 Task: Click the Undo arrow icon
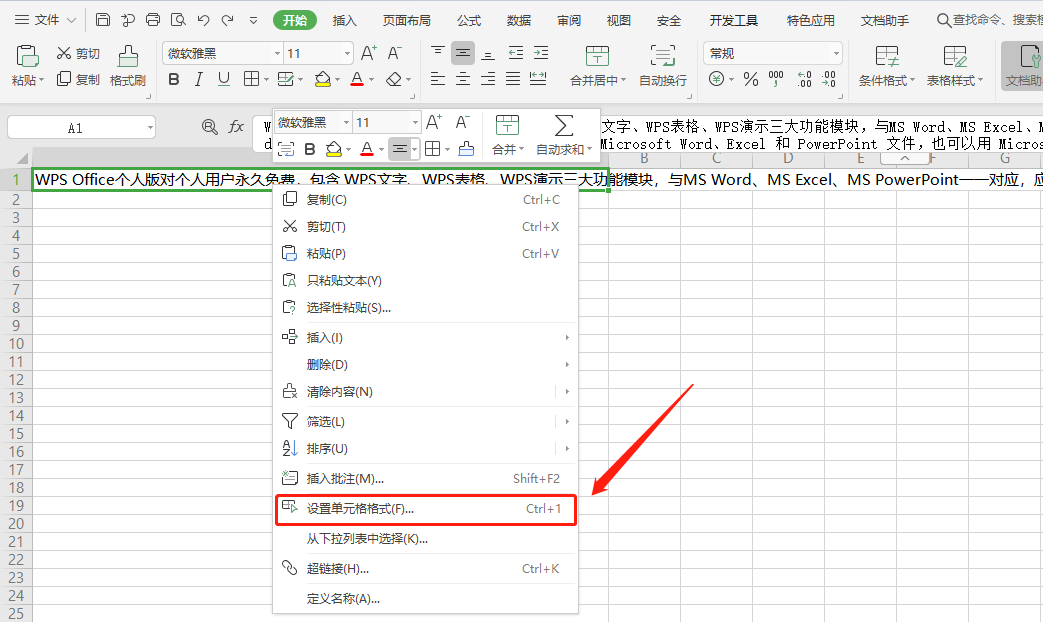pyautogui.click(x=204, y=20)
